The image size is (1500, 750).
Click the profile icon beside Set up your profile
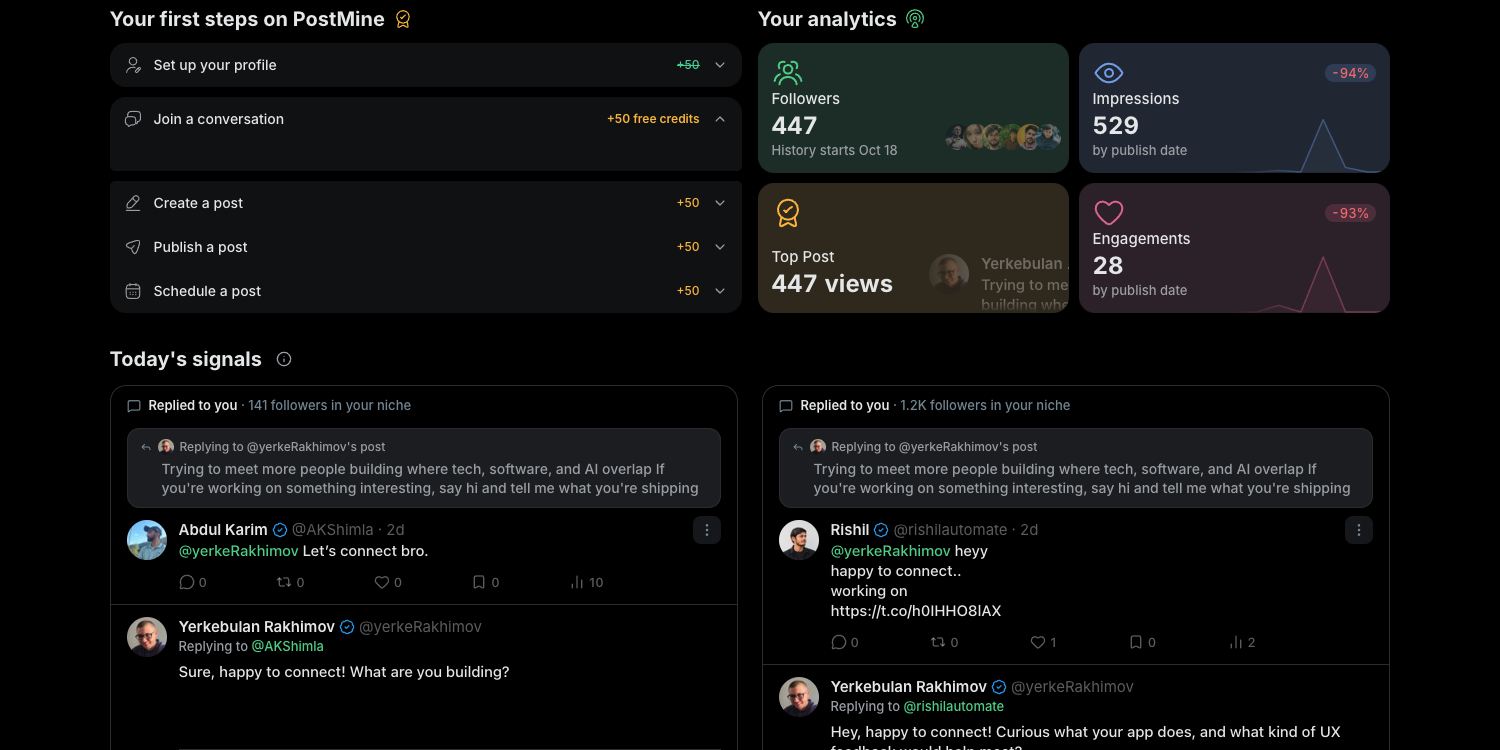(133, 65)
